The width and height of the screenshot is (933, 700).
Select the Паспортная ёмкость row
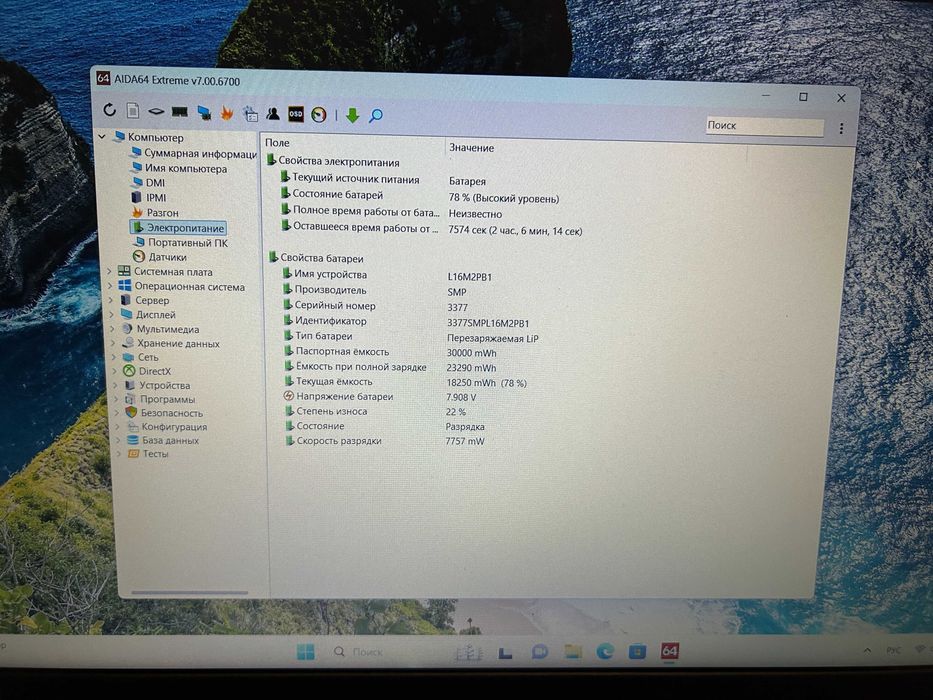(x=390, y=352)
